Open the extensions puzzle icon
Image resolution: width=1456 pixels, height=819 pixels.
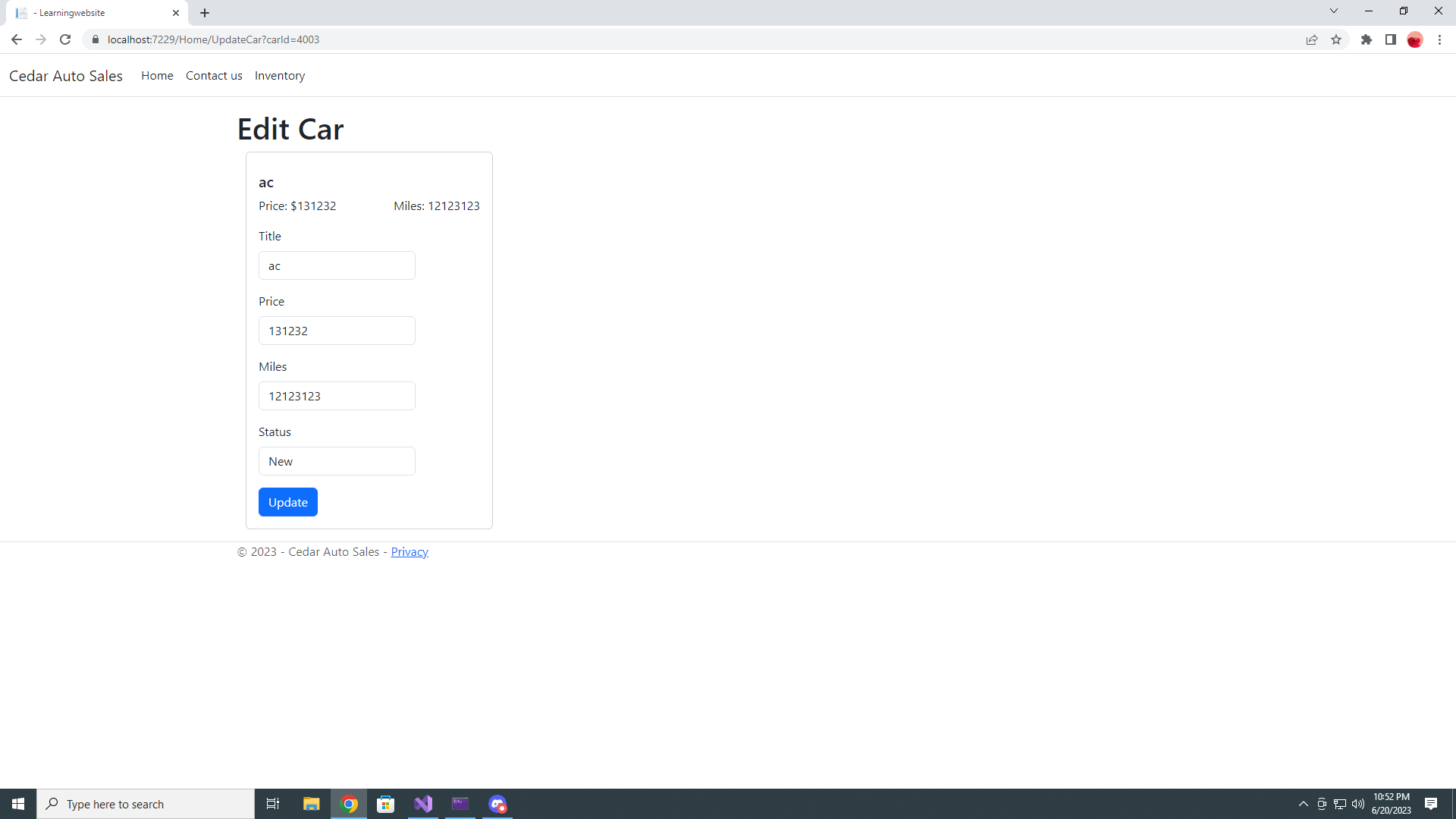1367,39
